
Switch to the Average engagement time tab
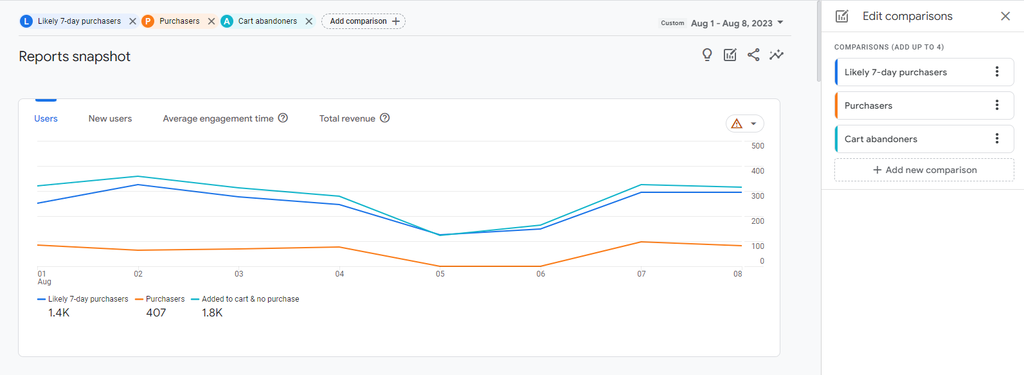[x=218, y=118]
